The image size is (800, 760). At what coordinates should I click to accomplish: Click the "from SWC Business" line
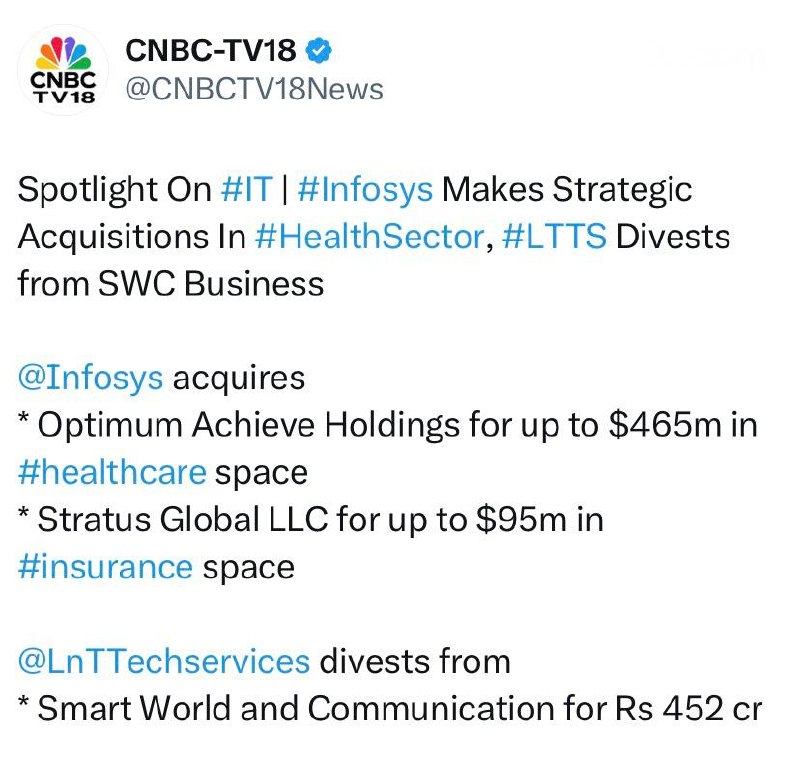click(171, 284)
